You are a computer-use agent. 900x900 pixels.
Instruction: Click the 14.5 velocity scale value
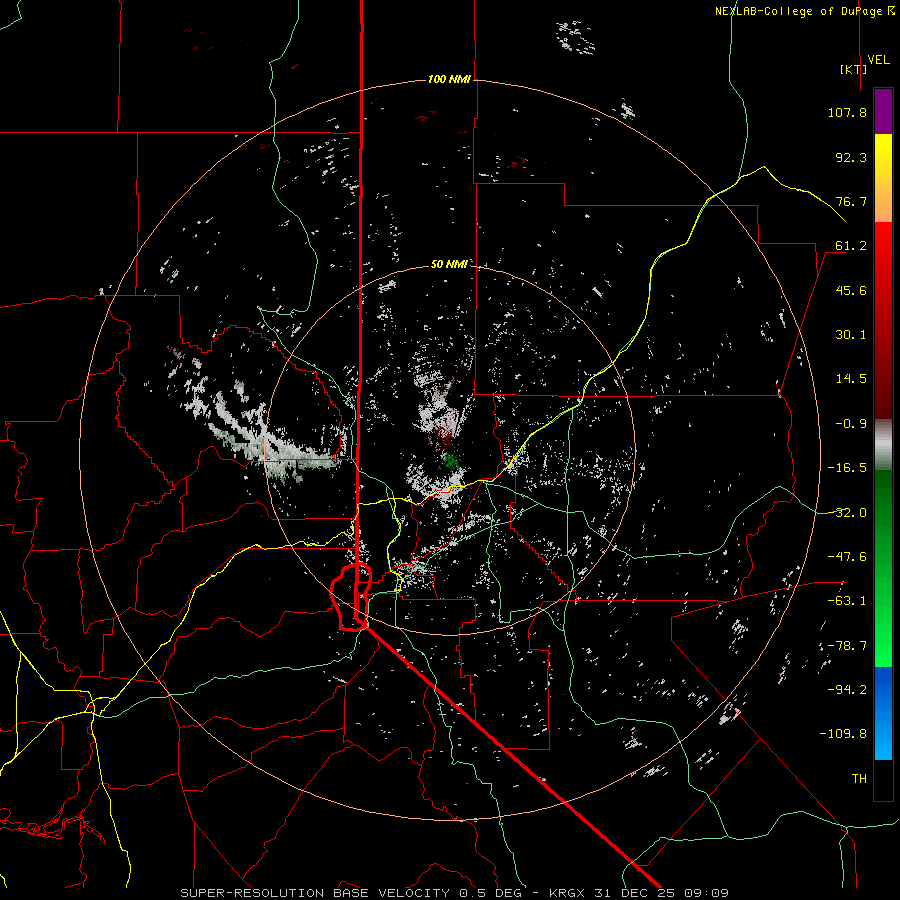pyautogui.click(x=851, y=379)
